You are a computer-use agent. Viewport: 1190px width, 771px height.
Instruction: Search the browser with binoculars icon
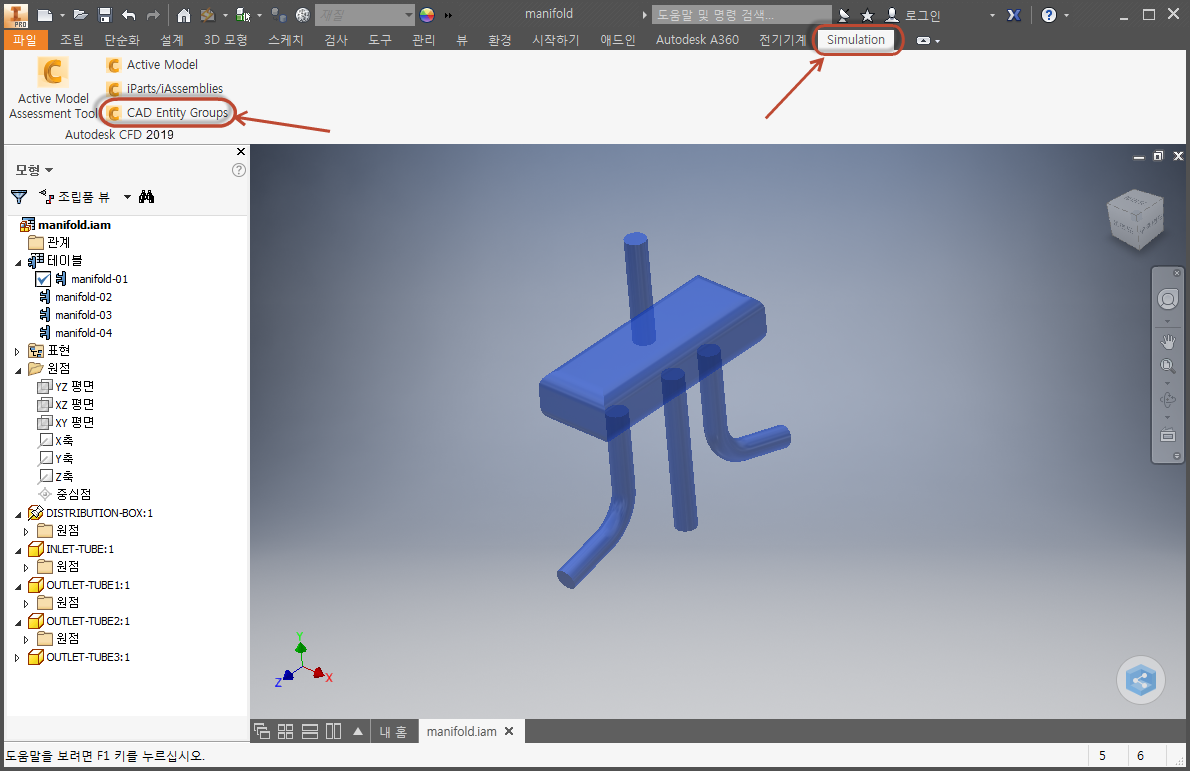(146, 197)
